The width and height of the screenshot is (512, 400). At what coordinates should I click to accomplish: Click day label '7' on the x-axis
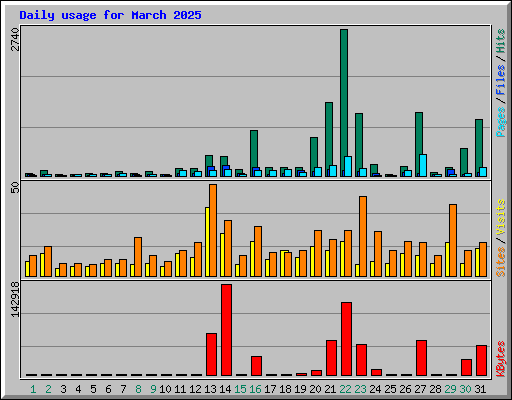(123, 389)
